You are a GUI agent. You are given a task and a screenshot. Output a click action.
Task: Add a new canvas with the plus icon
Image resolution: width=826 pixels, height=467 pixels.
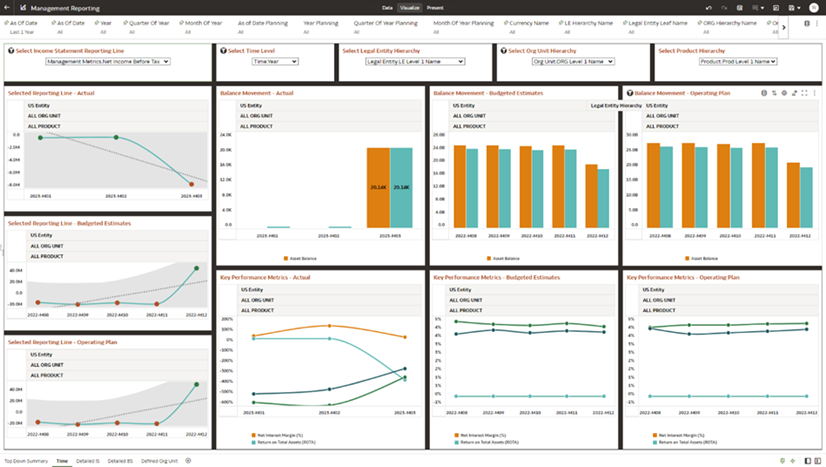point(188,461)
